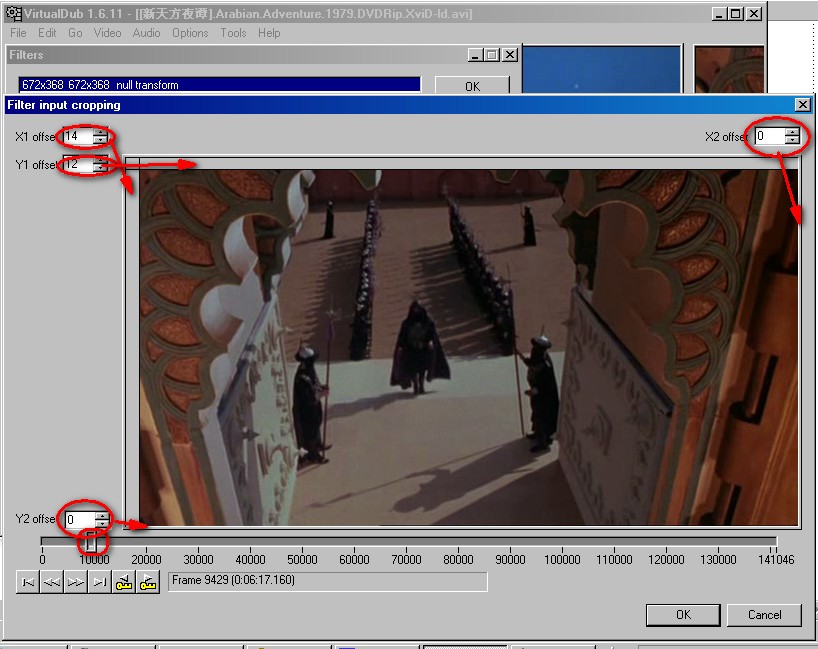Click inside the Y2 offset field
Viewport: 818px width, 649px height.
pyautogui.click(x=80, y=519)
